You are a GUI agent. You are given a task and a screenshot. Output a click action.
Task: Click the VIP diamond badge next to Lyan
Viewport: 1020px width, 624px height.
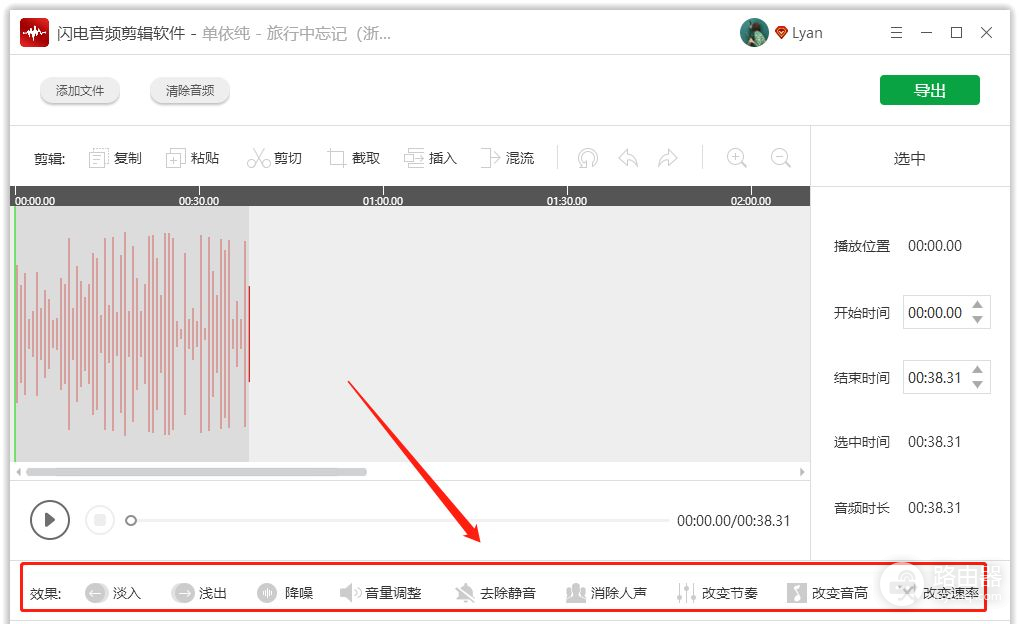click(x=781, y=33)
